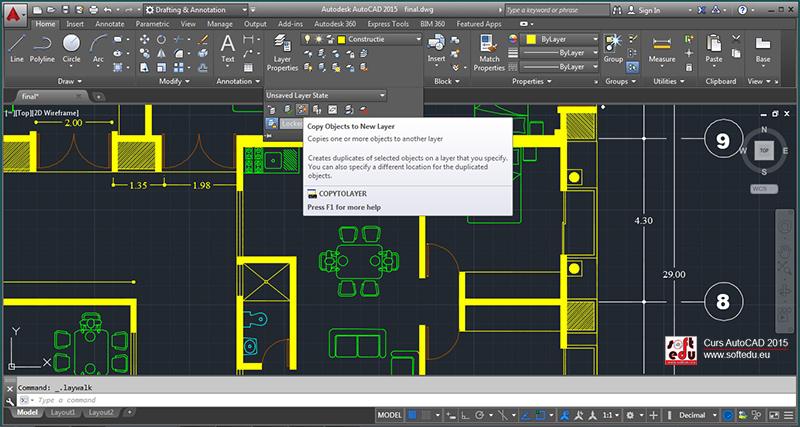
Task: Click the Insert block icon
Action: [x=436, y=48]
